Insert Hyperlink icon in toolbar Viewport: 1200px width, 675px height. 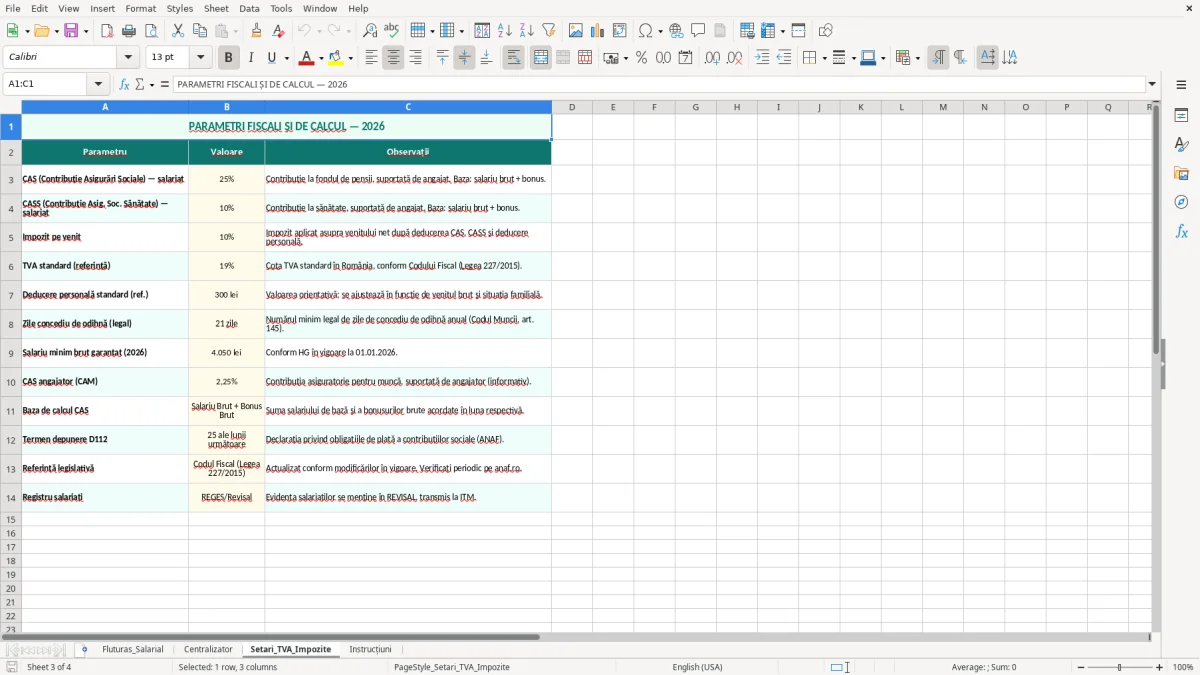pyautogui.click(x=676, y=31)
